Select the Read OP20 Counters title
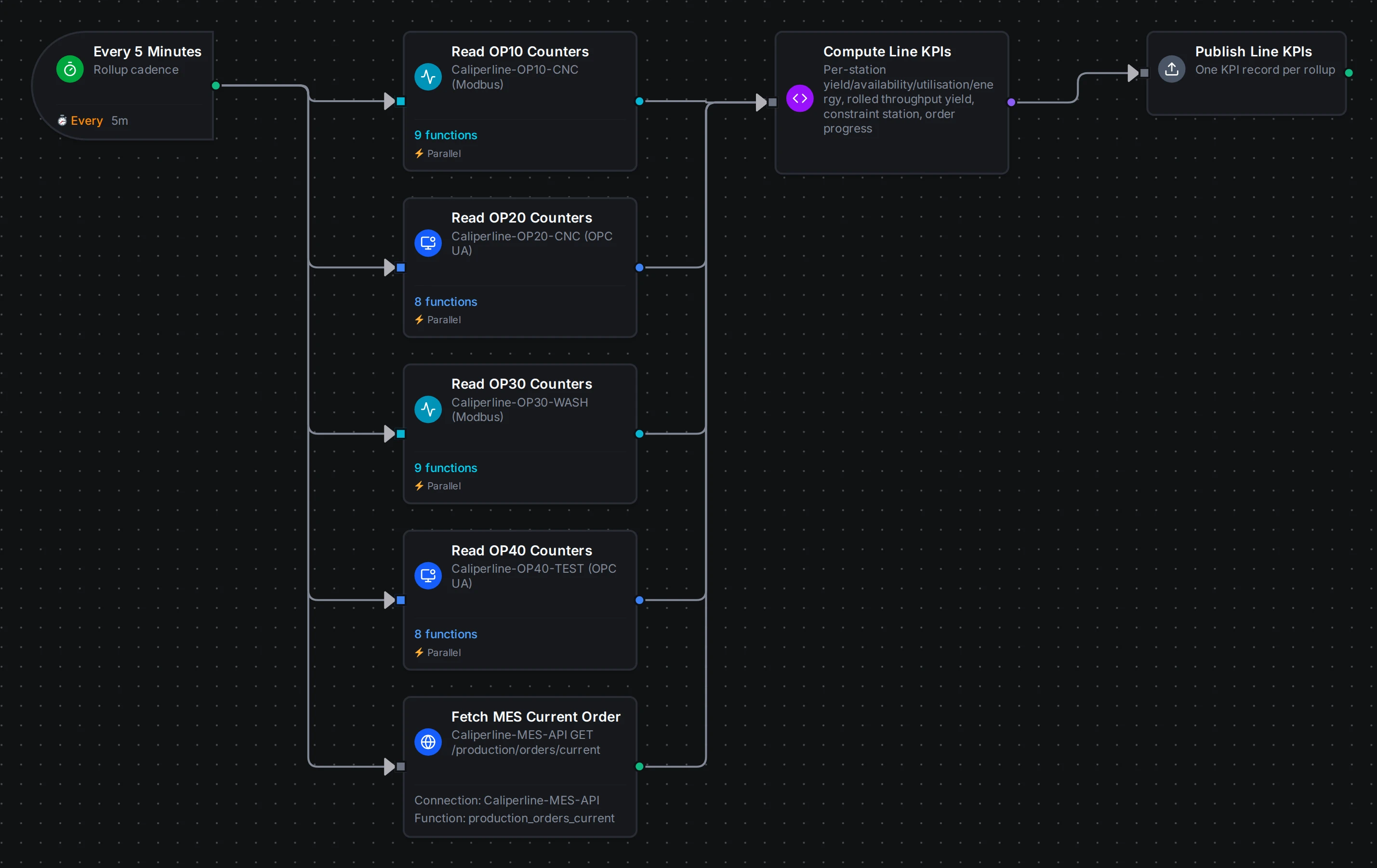Image resolution: width=1377 pixels, height=868 pixels. 521,218
